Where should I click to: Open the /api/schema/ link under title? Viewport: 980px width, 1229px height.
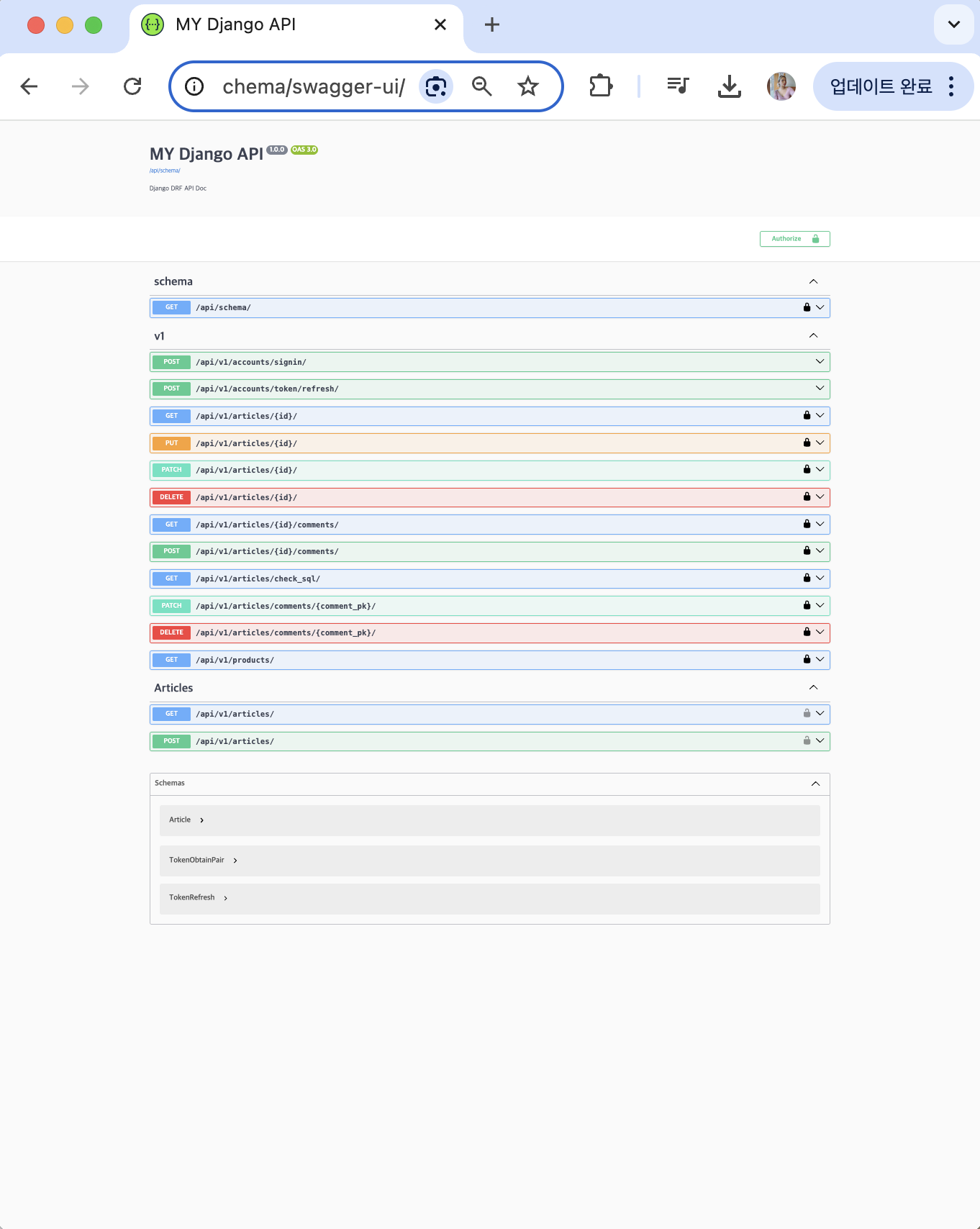pyautogui.click(x=165, y=171)
